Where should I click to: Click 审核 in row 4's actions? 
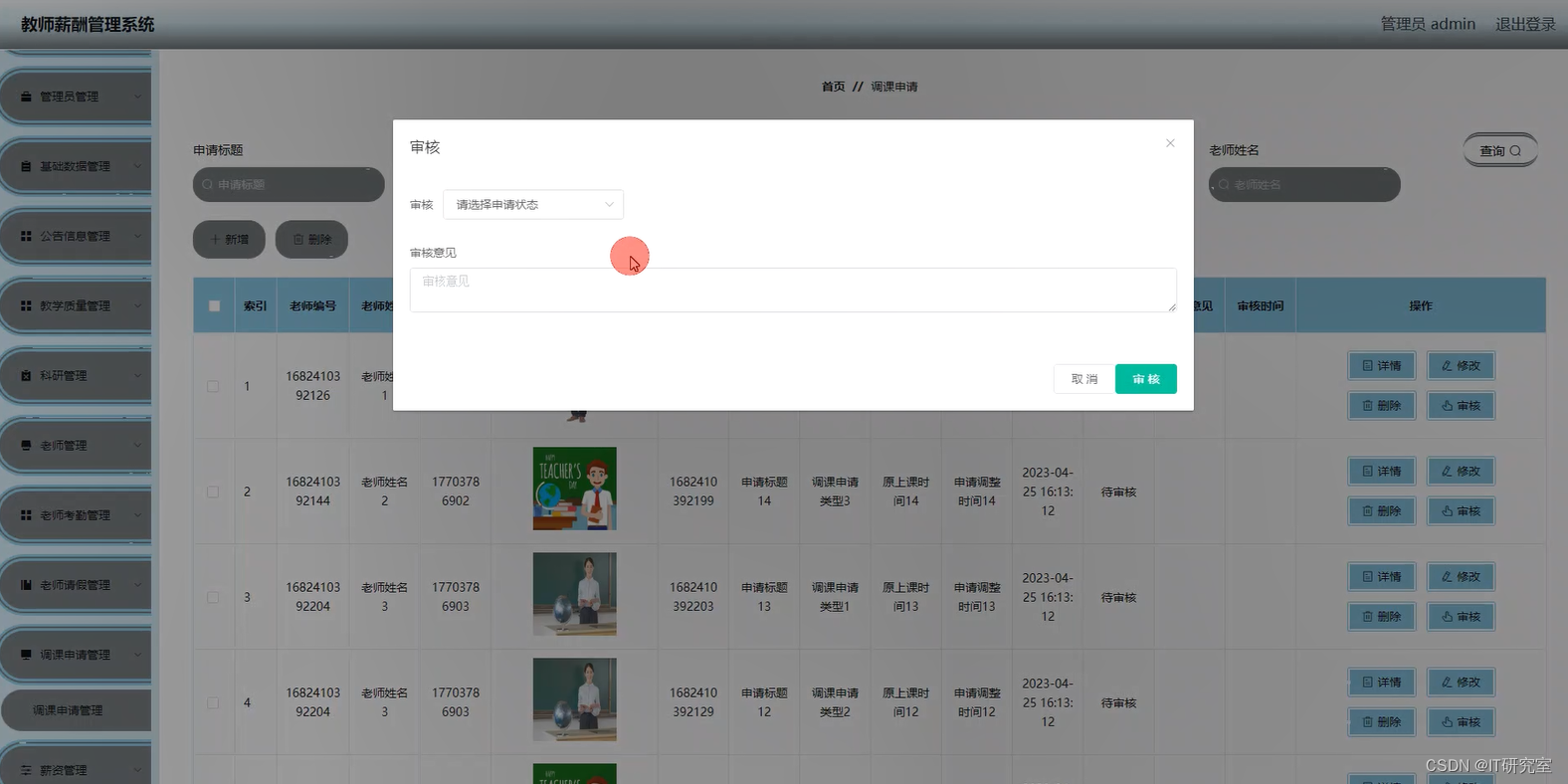pyautogui.click(x=1461, y=721)
